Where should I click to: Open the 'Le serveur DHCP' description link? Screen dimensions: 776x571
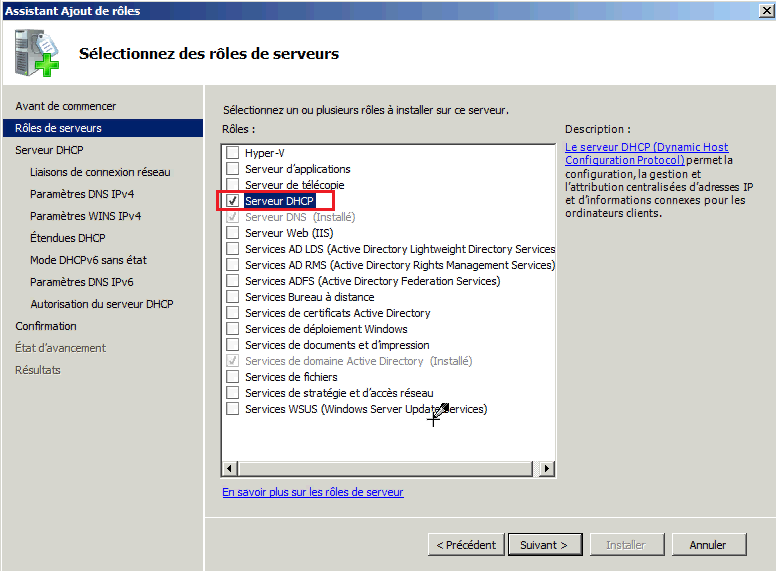tap(646, 153)
